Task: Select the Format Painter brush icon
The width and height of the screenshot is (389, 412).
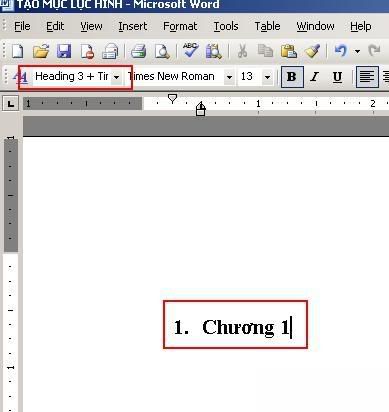Action: pos(312,51)
